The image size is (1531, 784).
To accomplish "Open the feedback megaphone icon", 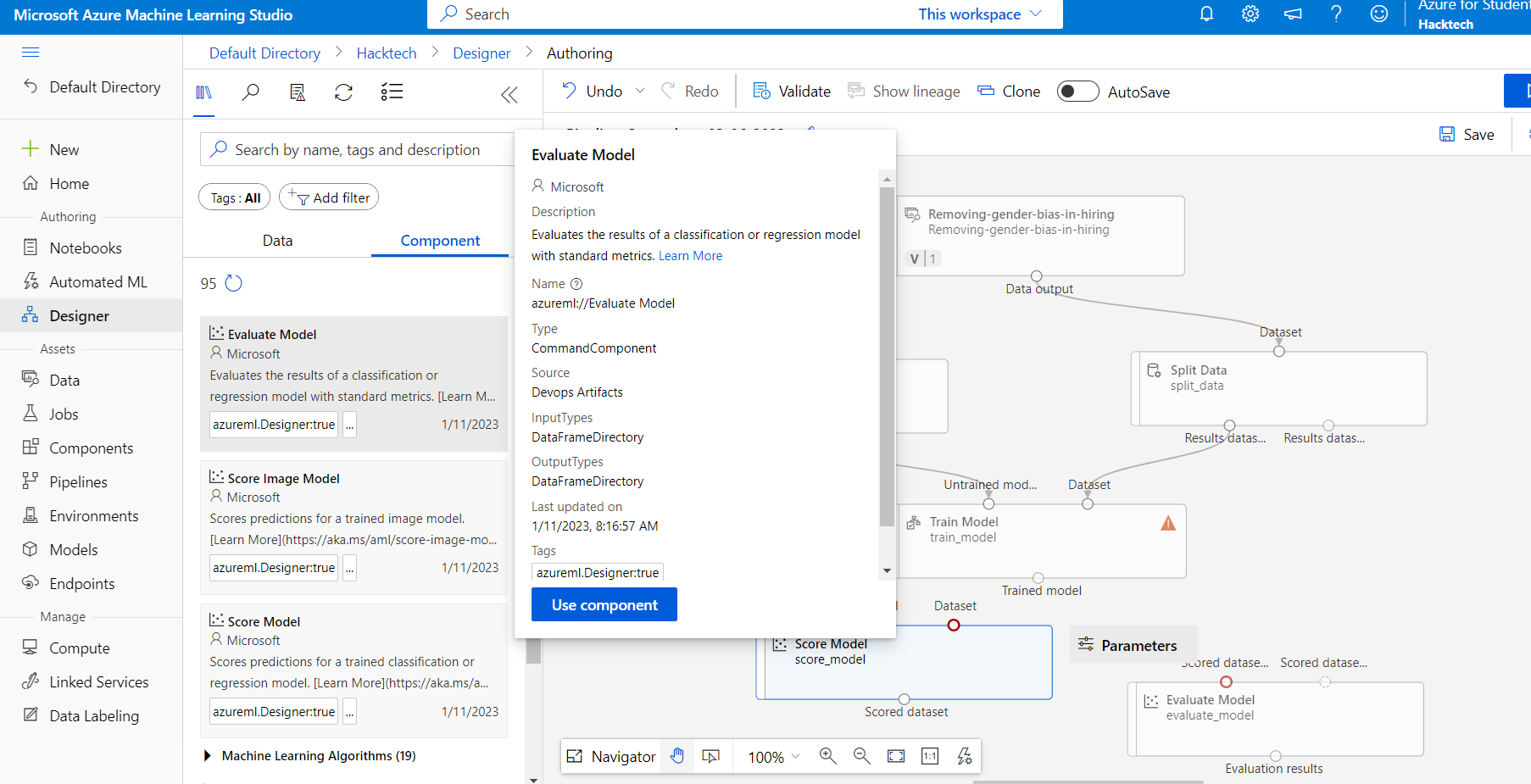I will click(1293, 14).
